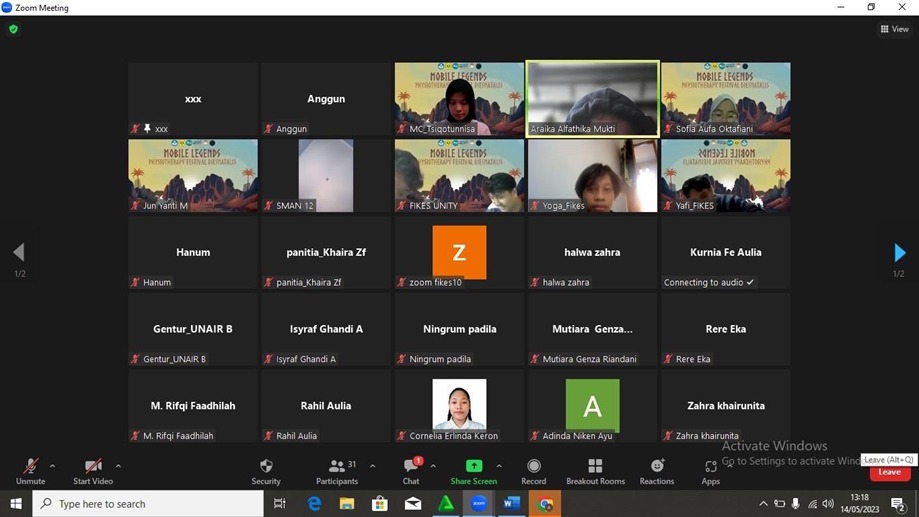Unmute the microphone
919x517 pixels.
[30, 471]
